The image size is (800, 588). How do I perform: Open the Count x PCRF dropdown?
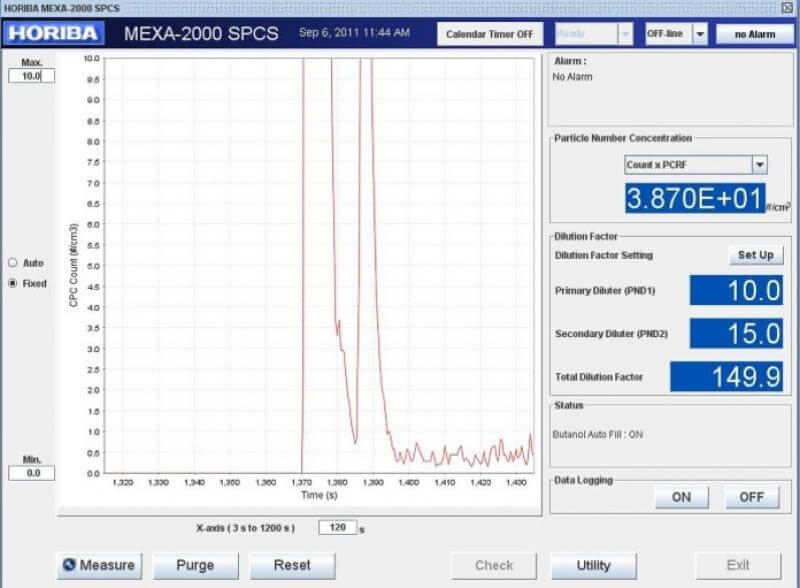[760, 165]
